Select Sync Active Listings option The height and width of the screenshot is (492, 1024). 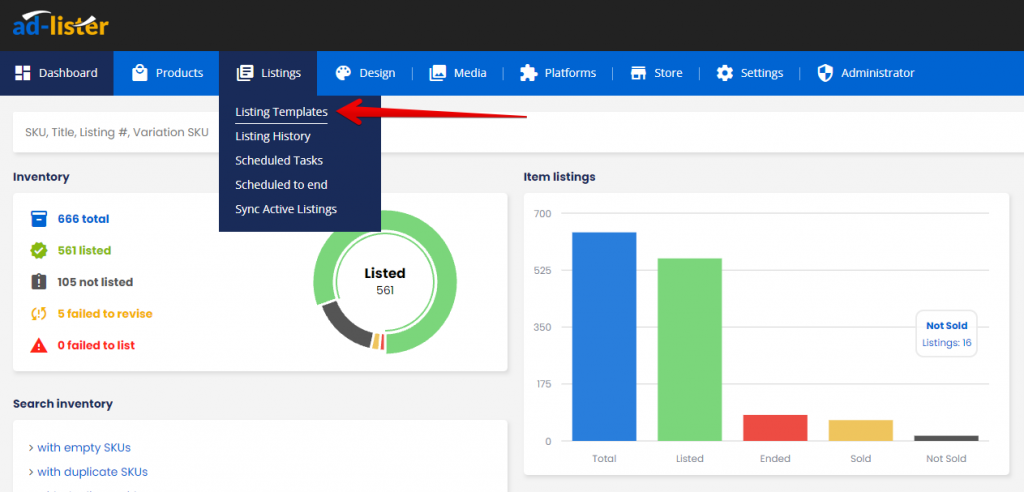[x=286, y=209]
